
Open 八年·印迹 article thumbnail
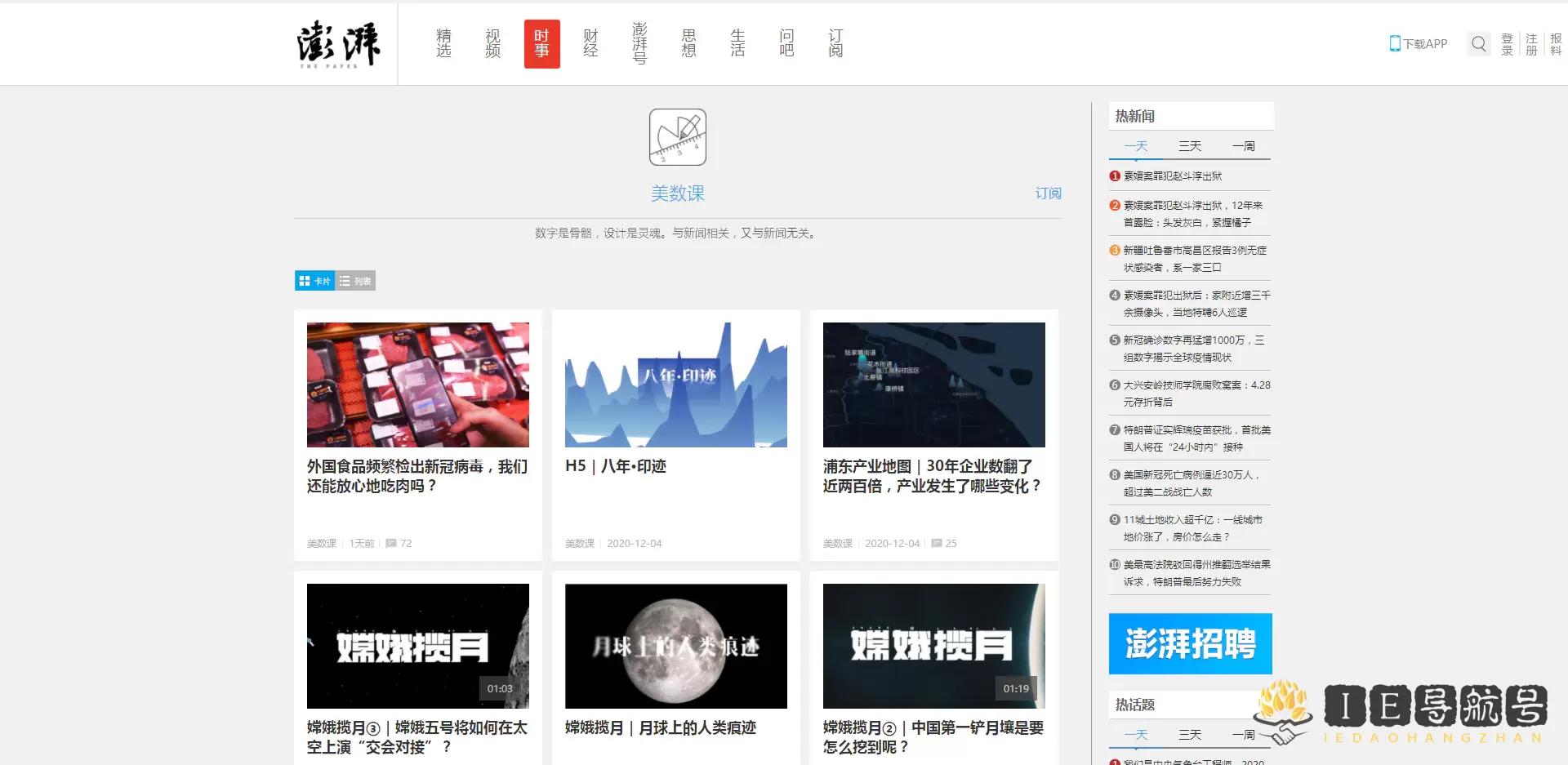(x=675, y=385)
